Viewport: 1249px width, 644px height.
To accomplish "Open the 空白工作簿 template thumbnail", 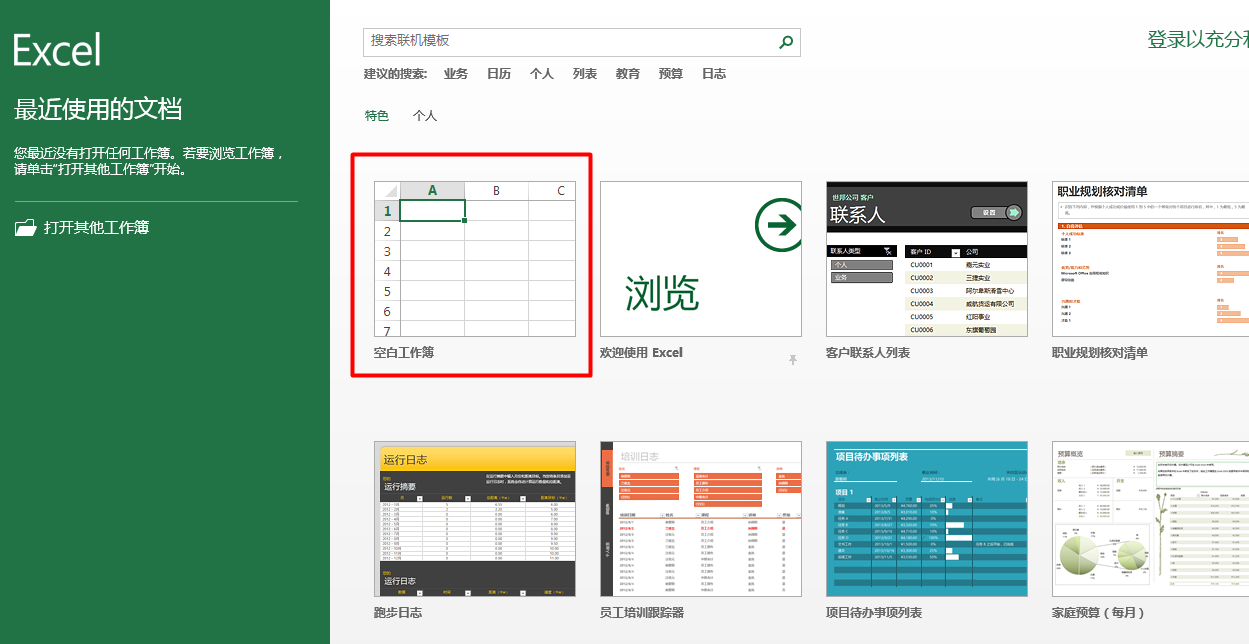I will click(475, 259).
